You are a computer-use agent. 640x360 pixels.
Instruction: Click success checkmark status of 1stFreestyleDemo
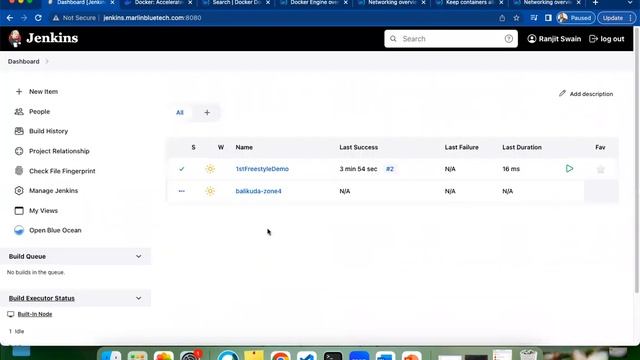pos(182,169)
